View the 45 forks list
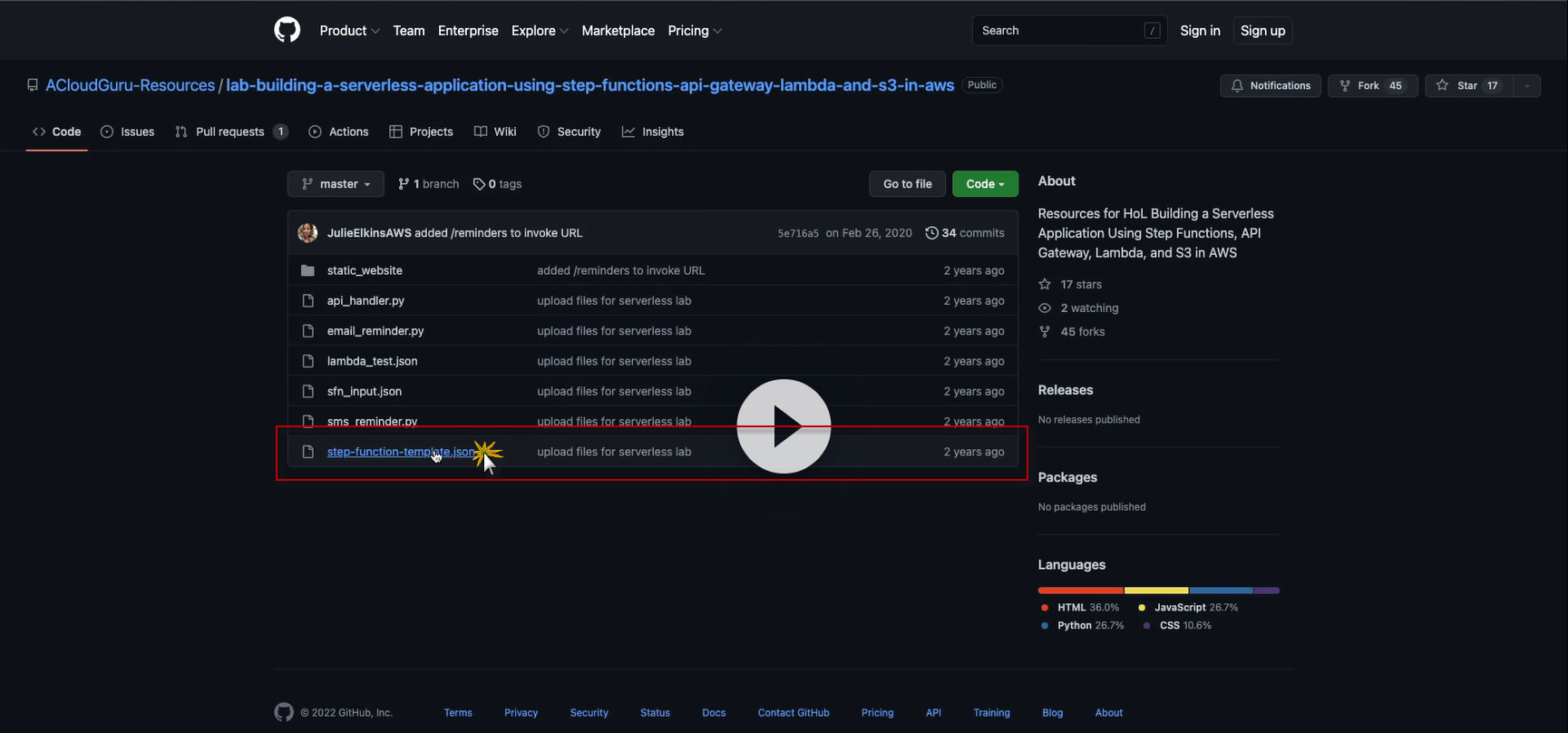This screenshot has height=733, width=1568. (1072, 332)
